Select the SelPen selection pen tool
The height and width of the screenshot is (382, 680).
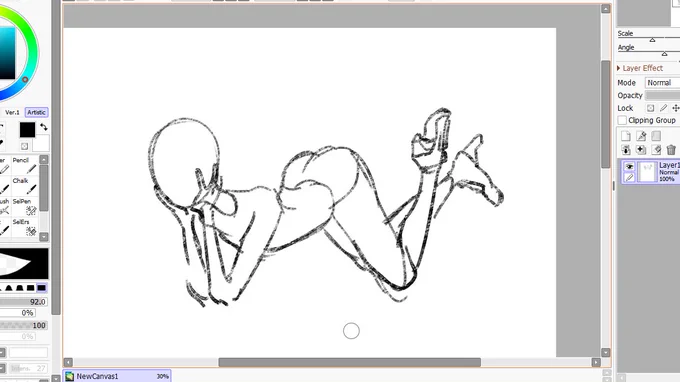click(25, 207)
